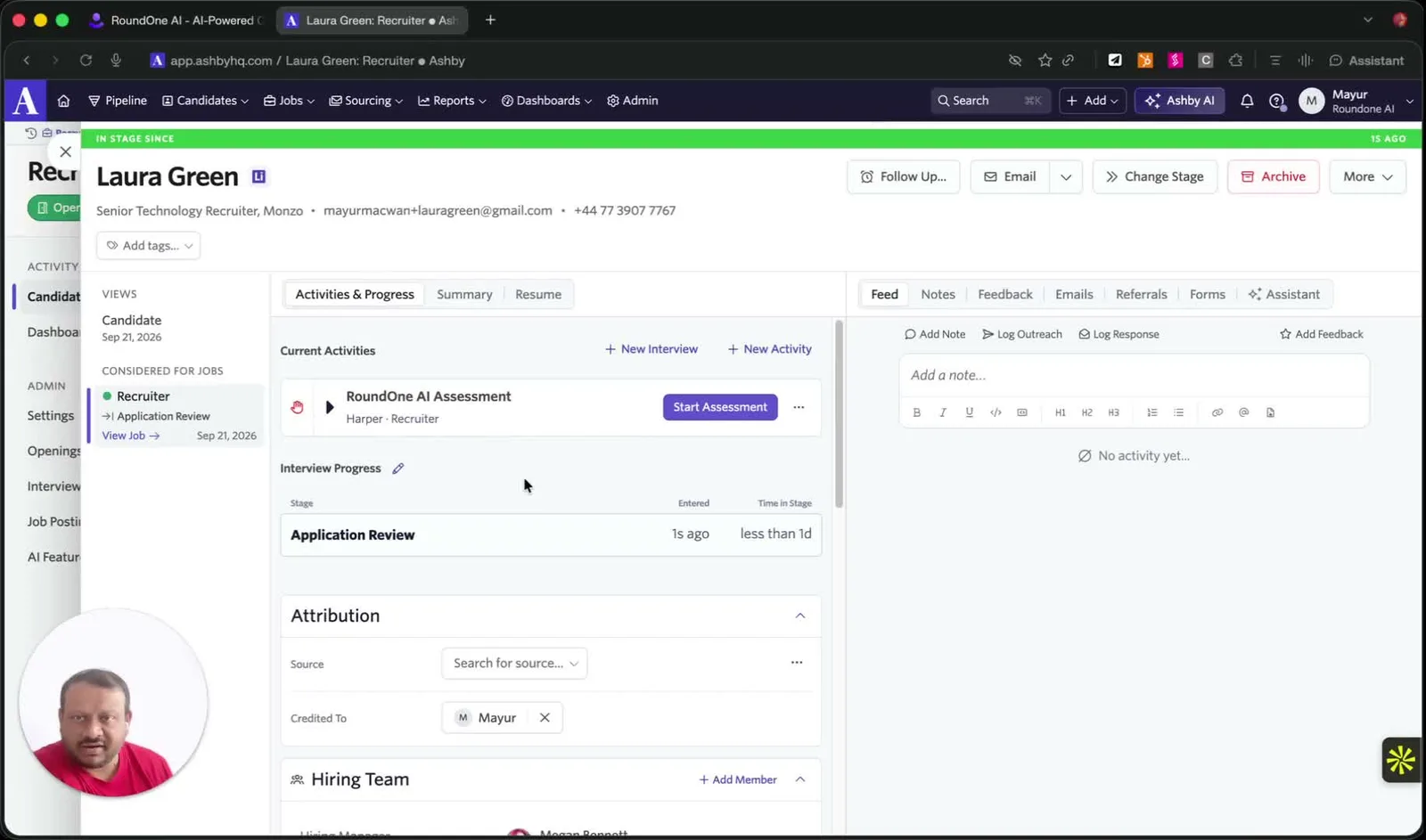1426x840 pixels.
Task: Remove Mayur from Credited To
Action: 545,718
